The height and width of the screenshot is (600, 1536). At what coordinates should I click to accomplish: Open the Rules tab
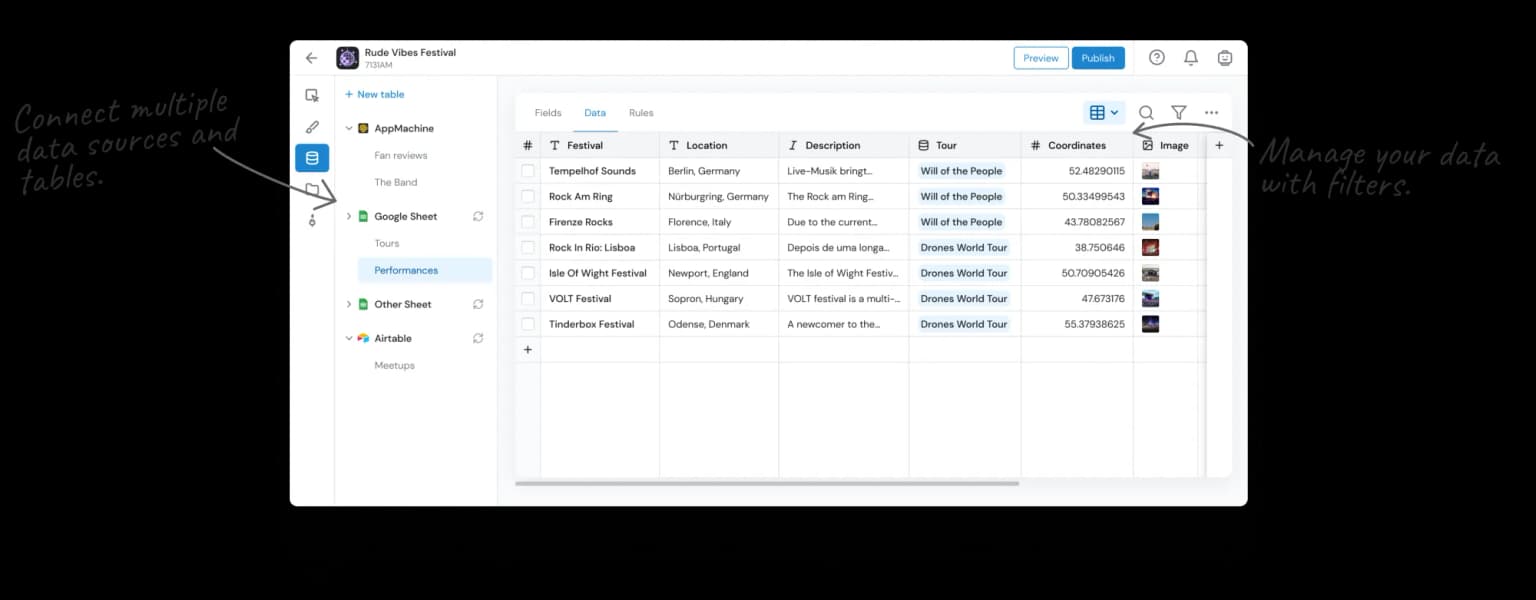pos(641,112)
